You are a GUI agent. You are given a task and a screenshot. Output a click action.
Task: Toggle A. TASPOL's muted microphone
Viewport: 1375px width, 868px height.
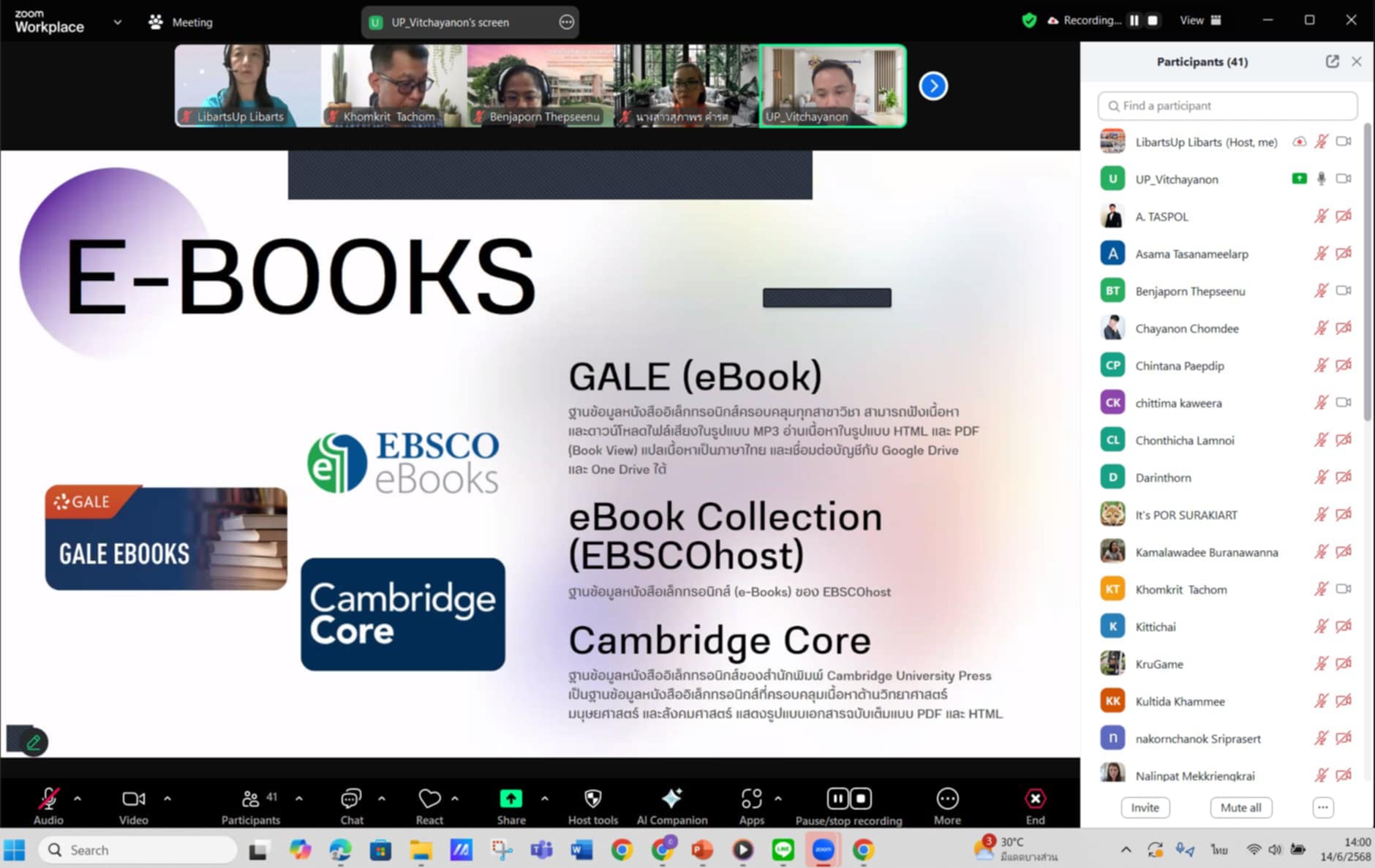pos(1321,216)
